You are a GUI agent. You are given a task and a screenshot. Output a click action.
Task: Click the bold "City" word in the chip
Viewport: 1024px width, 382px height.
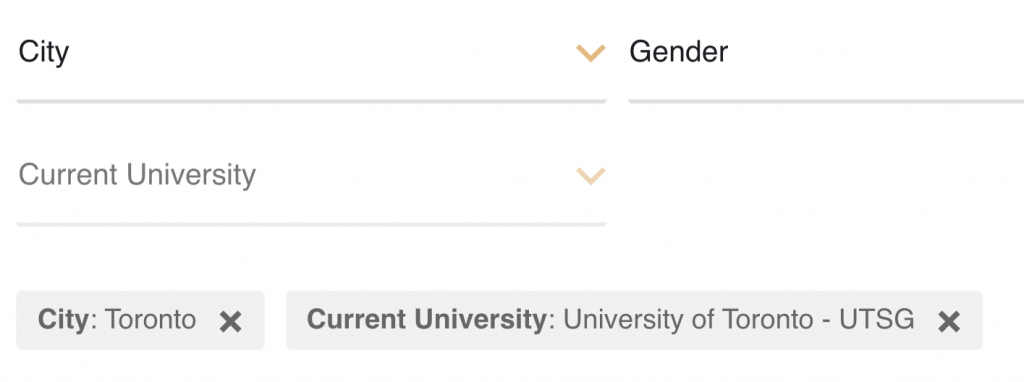(x=63, y=319)
